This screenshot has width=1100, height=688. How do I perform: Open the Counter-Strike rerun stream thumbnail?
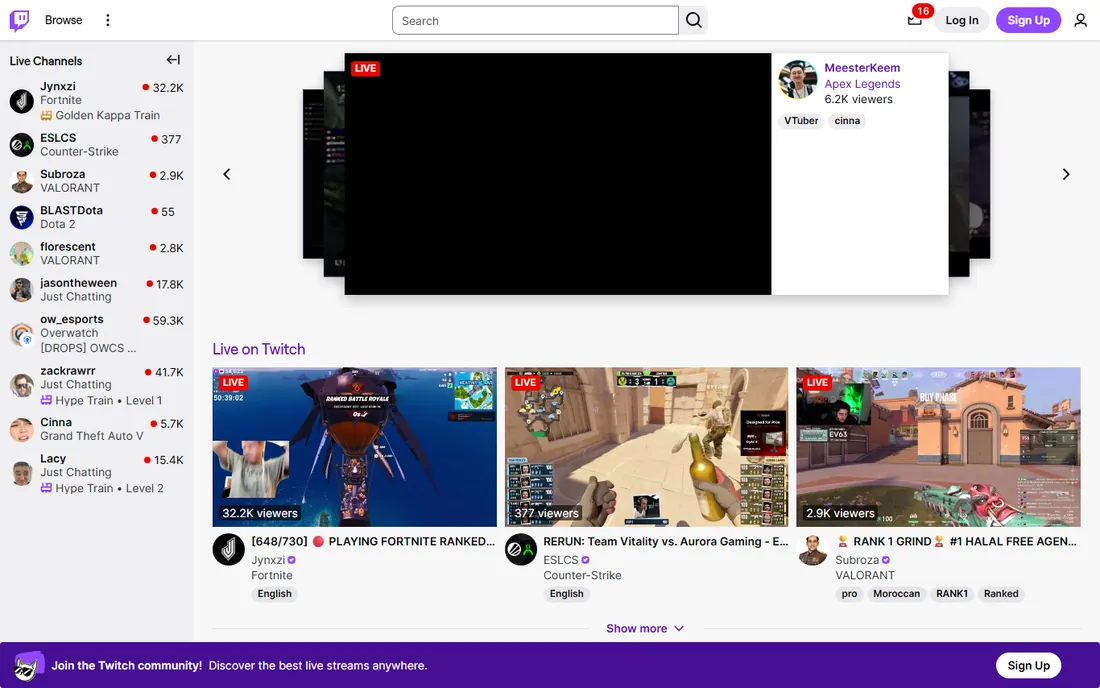(646, 447)
